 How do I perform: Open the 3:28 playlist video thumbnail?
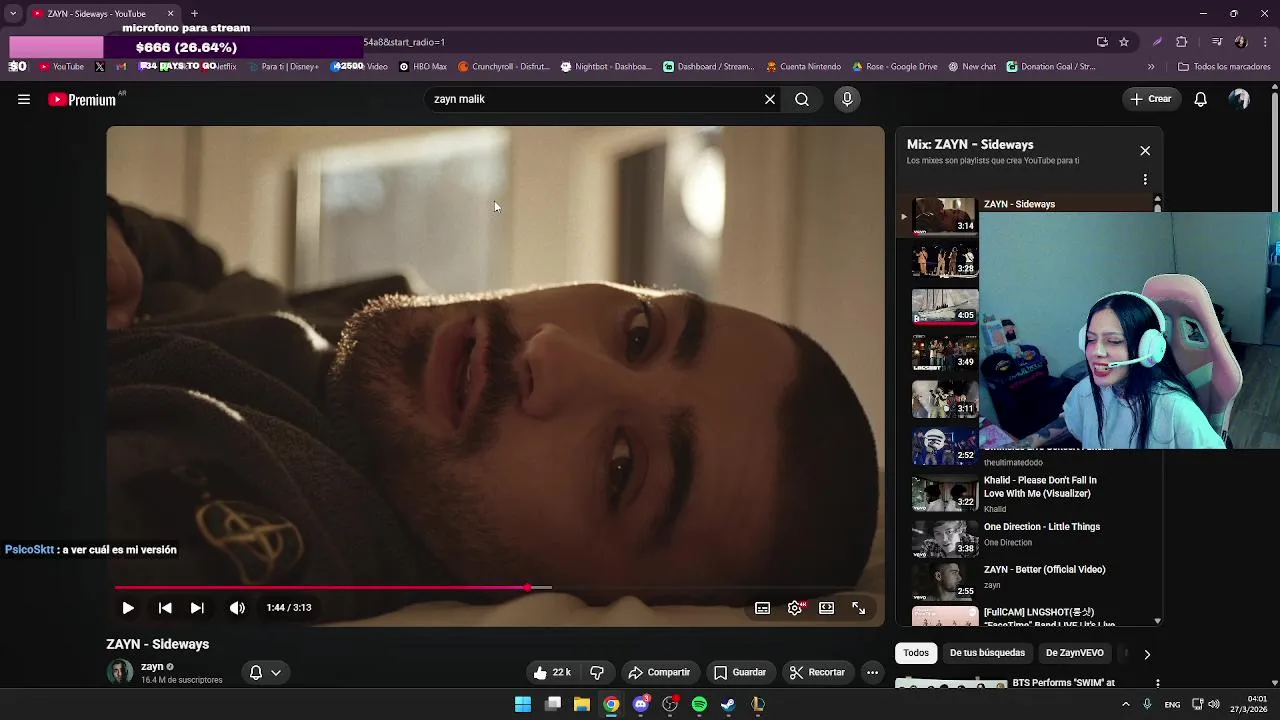944,260
